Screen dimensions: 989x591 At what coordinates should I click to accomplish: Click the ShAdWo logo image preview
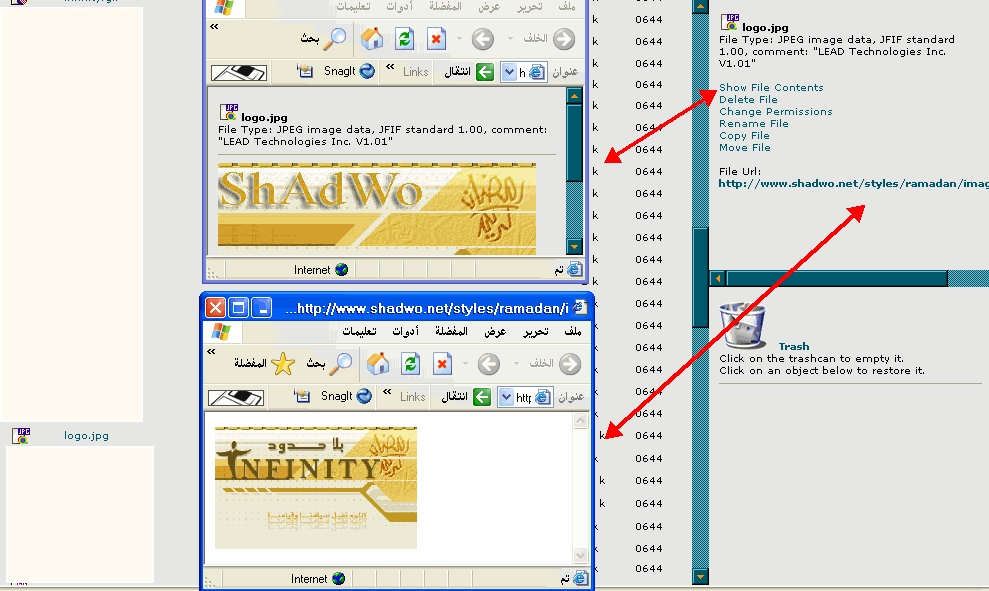[377, 209]
